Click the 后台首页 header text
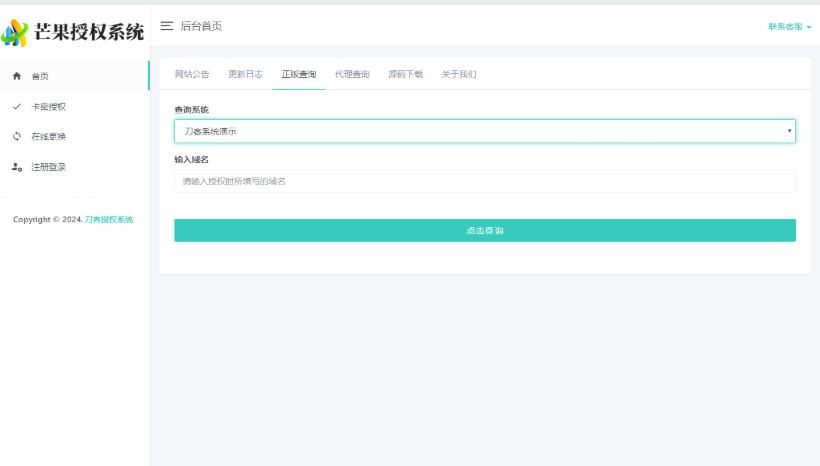The width and height of the screenshot is (820, 466). pyautogui.click(x=201, y=26)
